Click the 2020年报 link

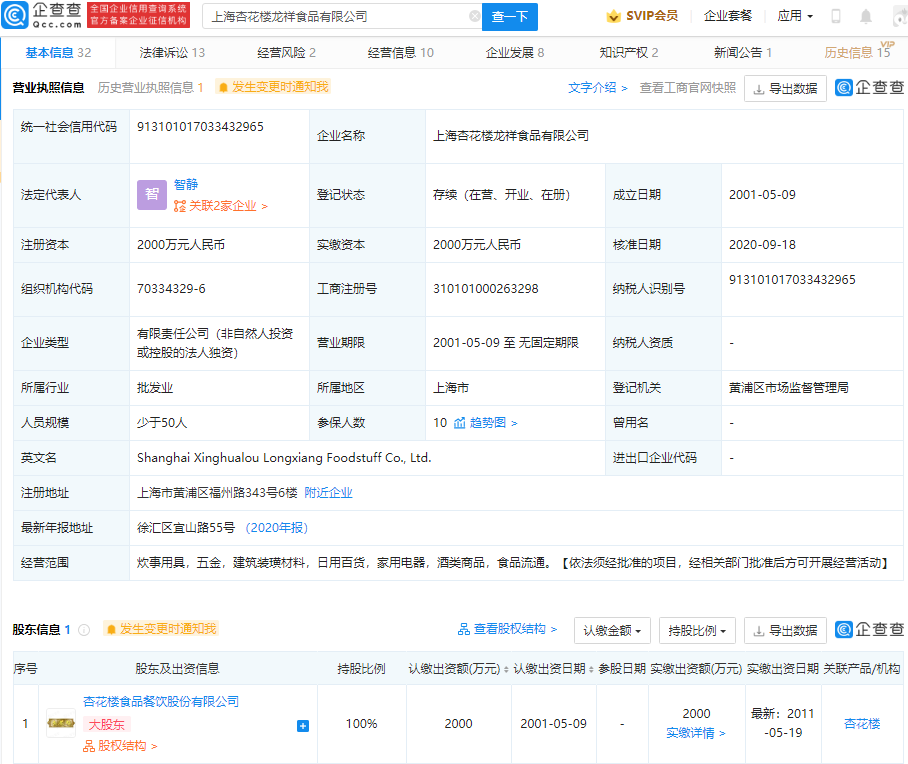click(x=277, y=528)
